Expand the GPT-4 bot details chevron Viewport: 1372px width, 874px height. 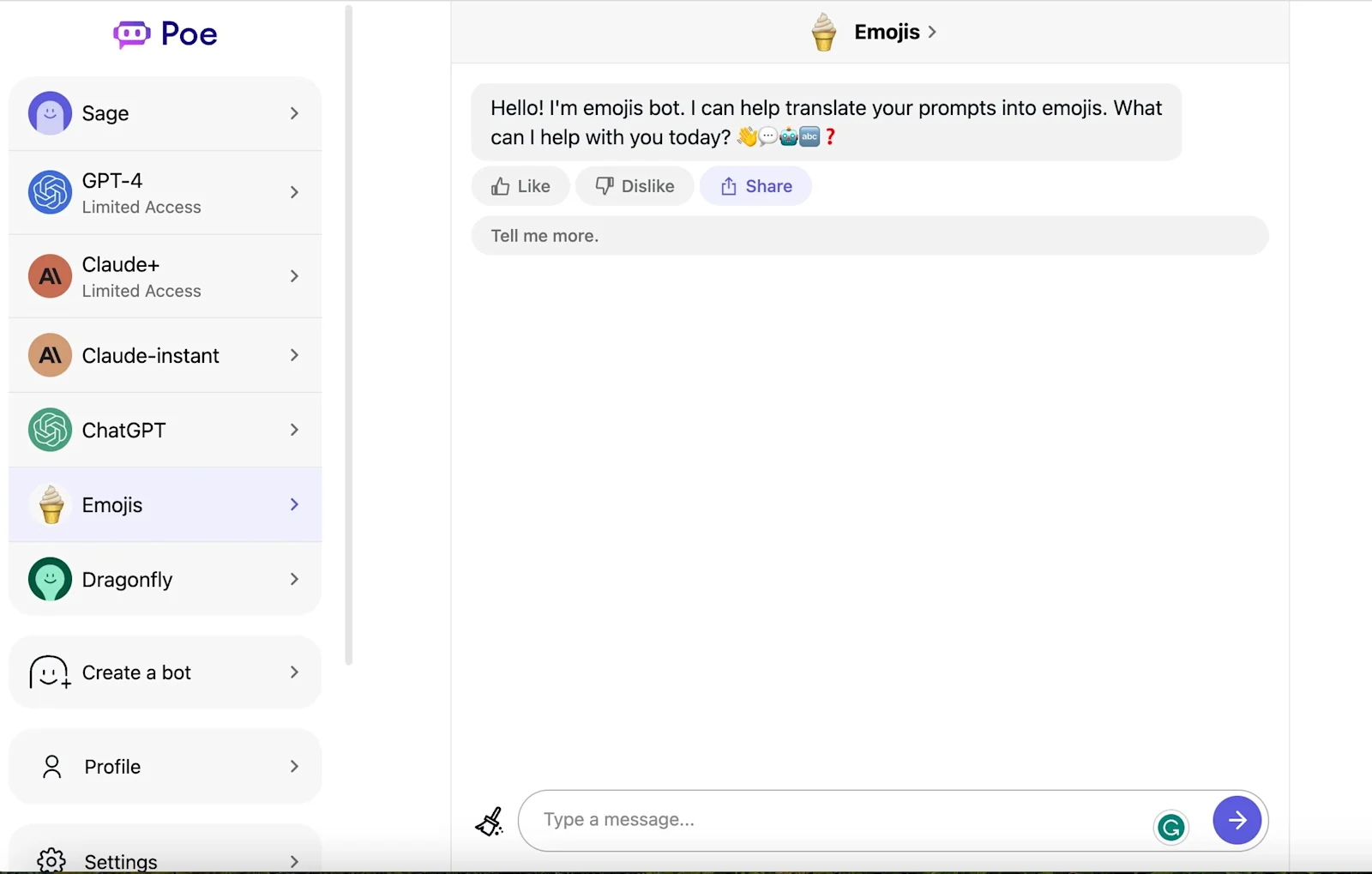(x=294, y=192)
